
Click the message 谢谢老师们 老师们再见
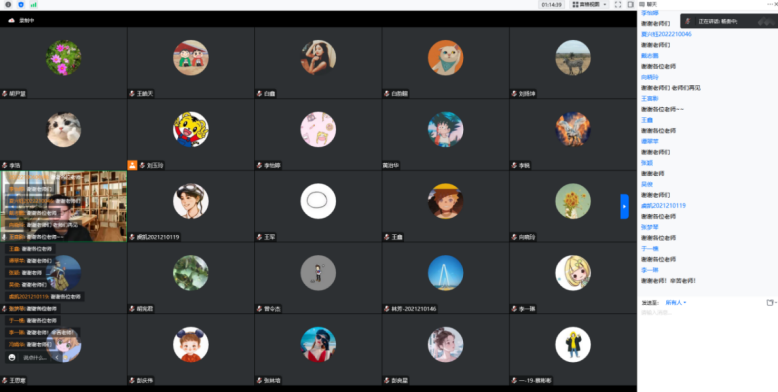click(671, 88)
